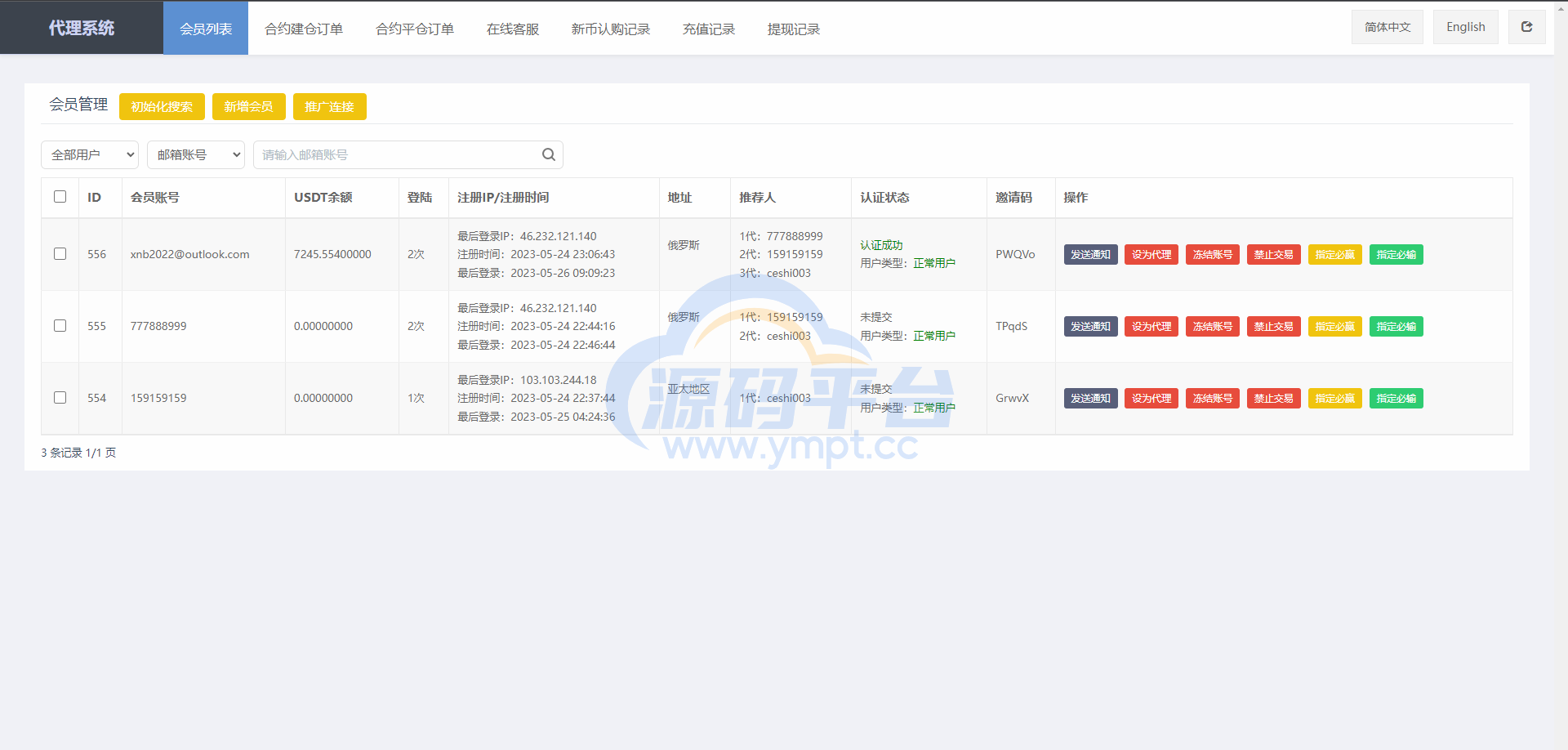This screenshot has height=750, width=1568.
Task: Click the 代理系统 logo title
Action: tap(82, 28)
